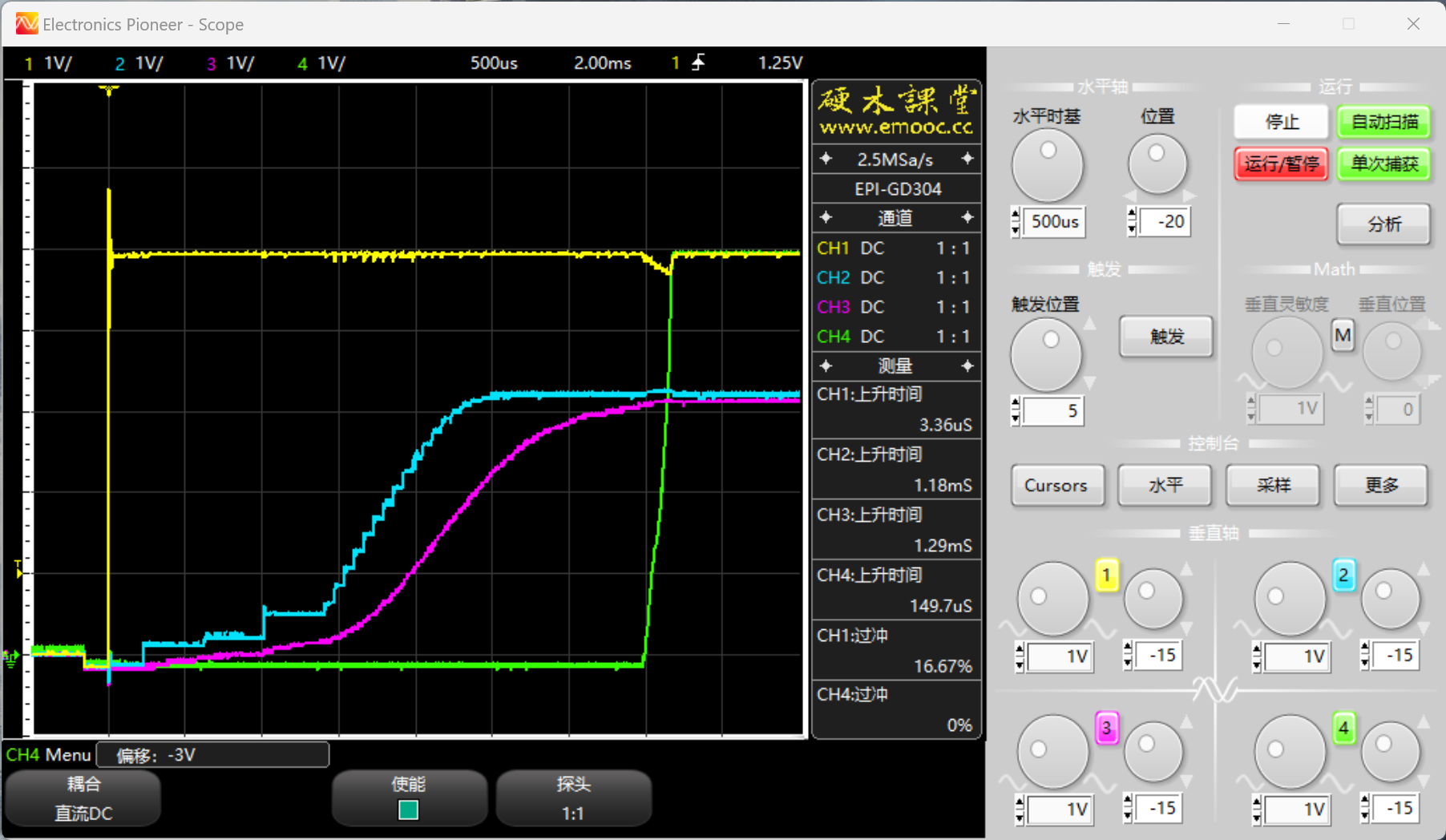This screenshot has width=1446, height=840.
Task: Toggle the 使能 enable checkbox
Action: click(409, 810)
